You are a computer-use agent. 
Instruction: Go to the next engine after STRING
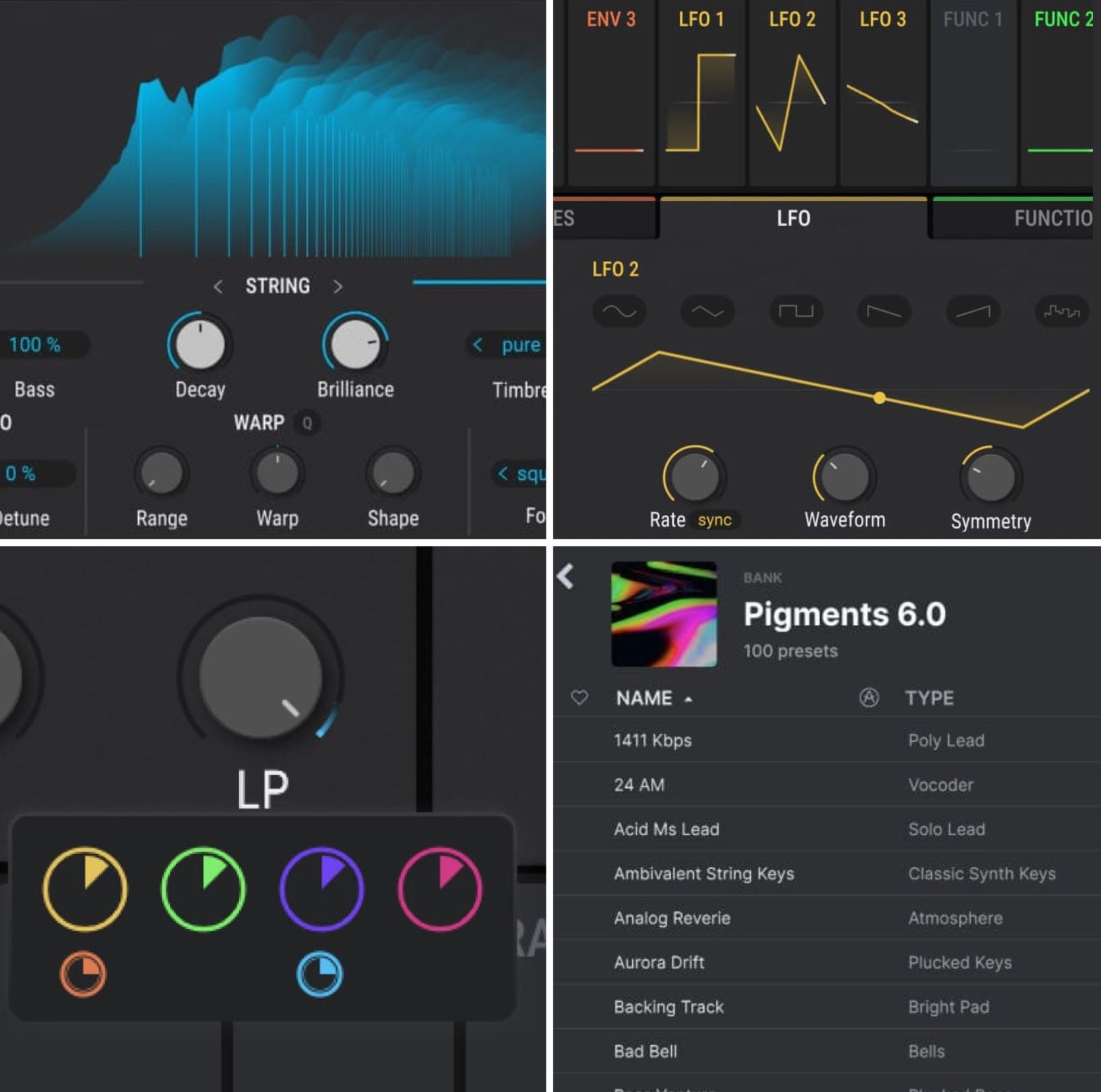338,286
